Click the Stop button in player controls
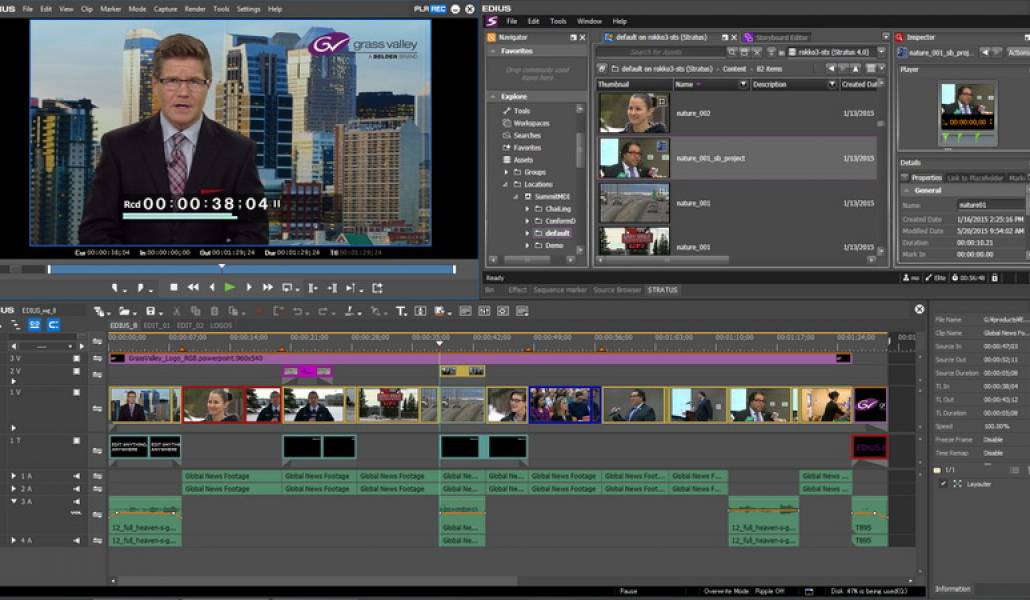1030x600 pixels. [x=173, y=288]
